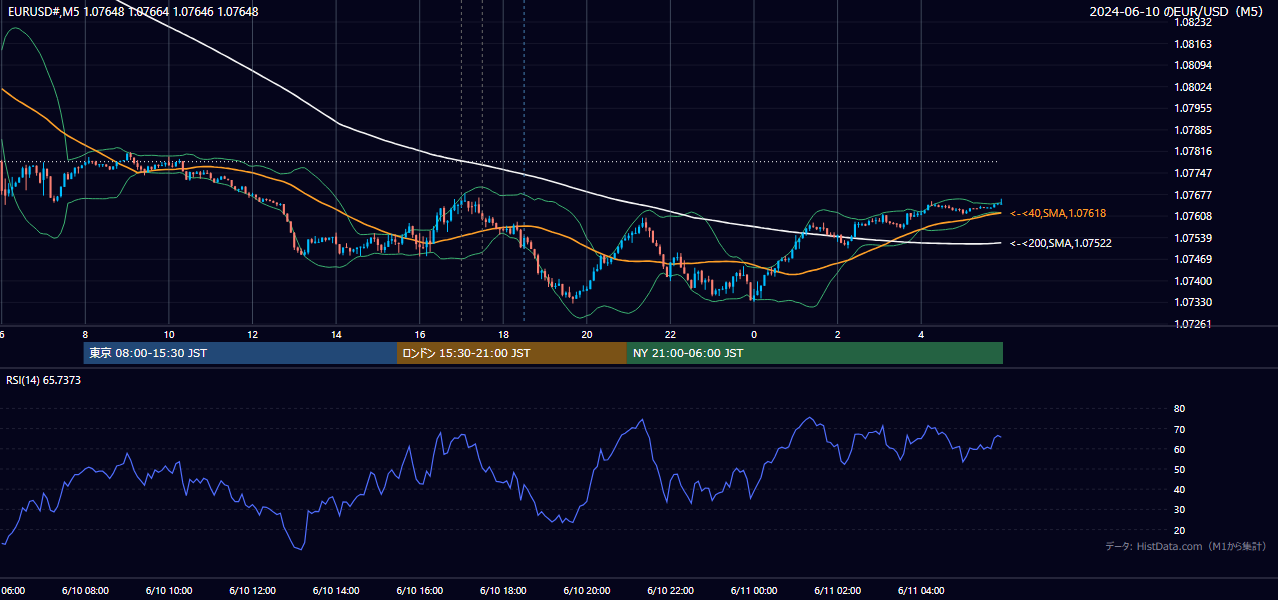Click hour marker 22 under the price chart

pos(670,334)
